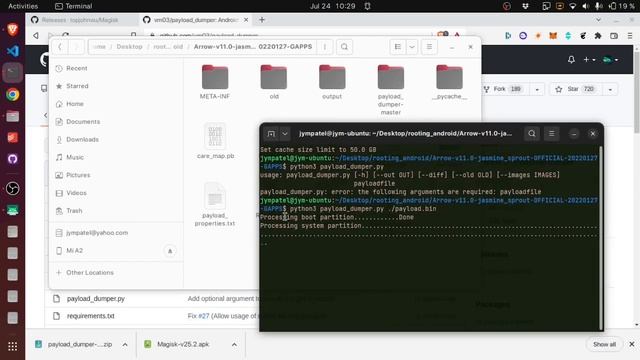Search in the terminal window
Screen dimensions: 640x360
[532, 133]
